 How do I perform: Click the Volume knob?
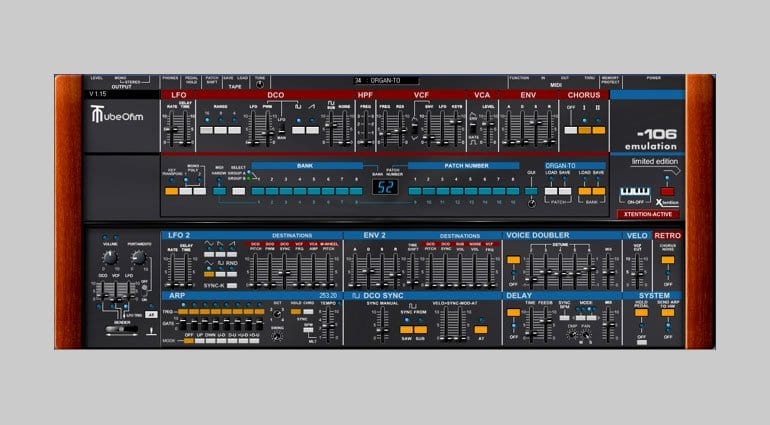pyautogui.click(x=110, y=257)
